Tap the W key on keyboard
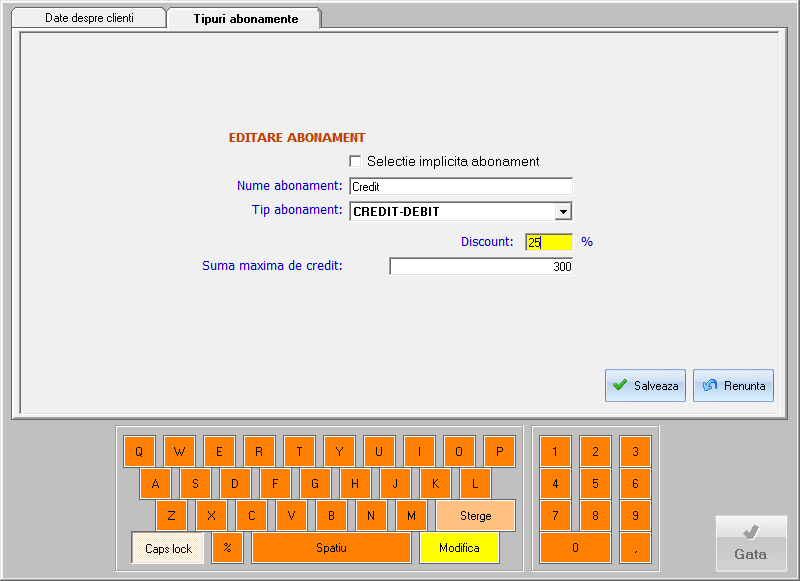Viewport: 800px width, 581px height. pyautogui.click(x=179, y=451)
